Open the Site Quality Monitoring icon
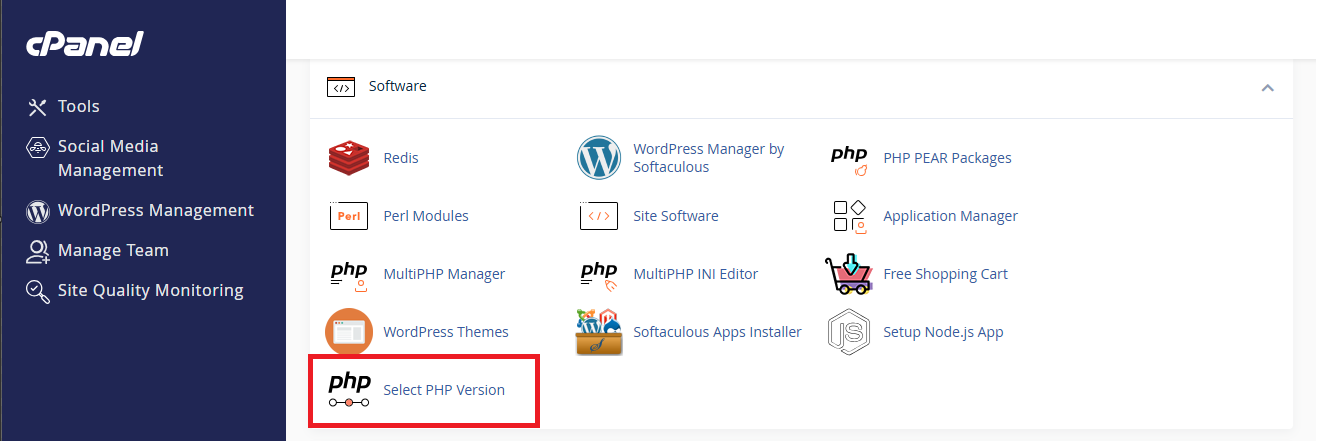The height and width of the screenshot is (441, 1320). pyautogui.click(x=38, y=291)
